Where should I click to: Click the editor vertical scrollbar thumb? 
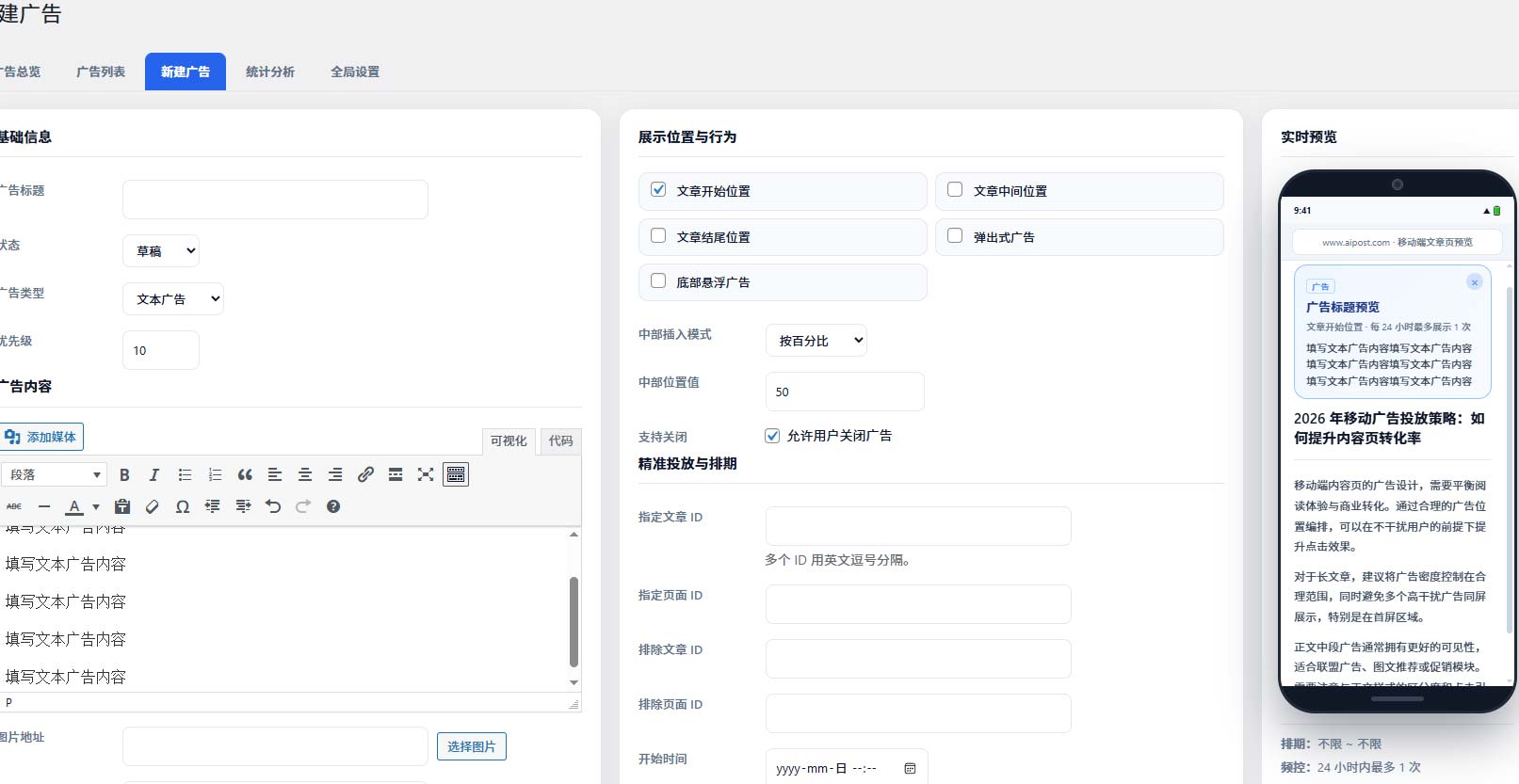[x=574, y=621]
